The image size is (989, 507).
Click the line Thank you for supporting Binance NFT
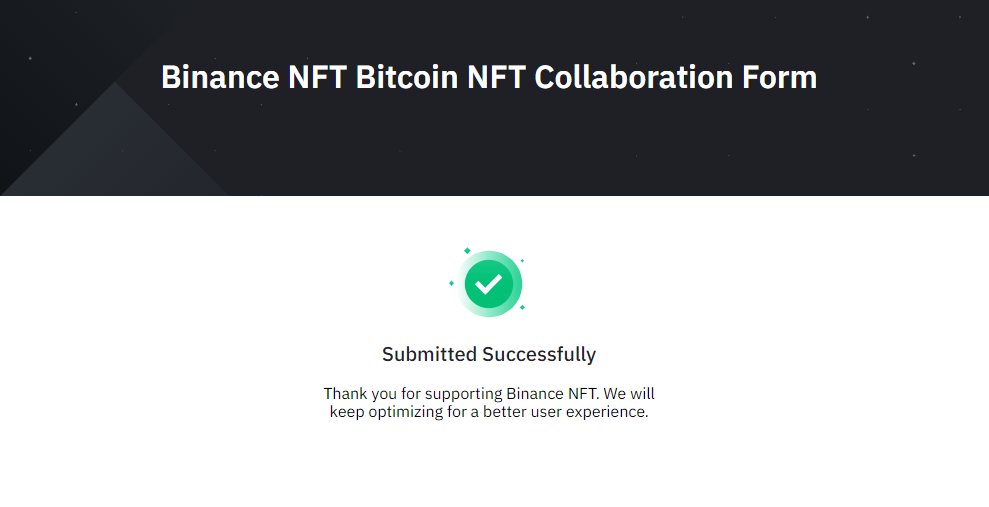point(462,393)
